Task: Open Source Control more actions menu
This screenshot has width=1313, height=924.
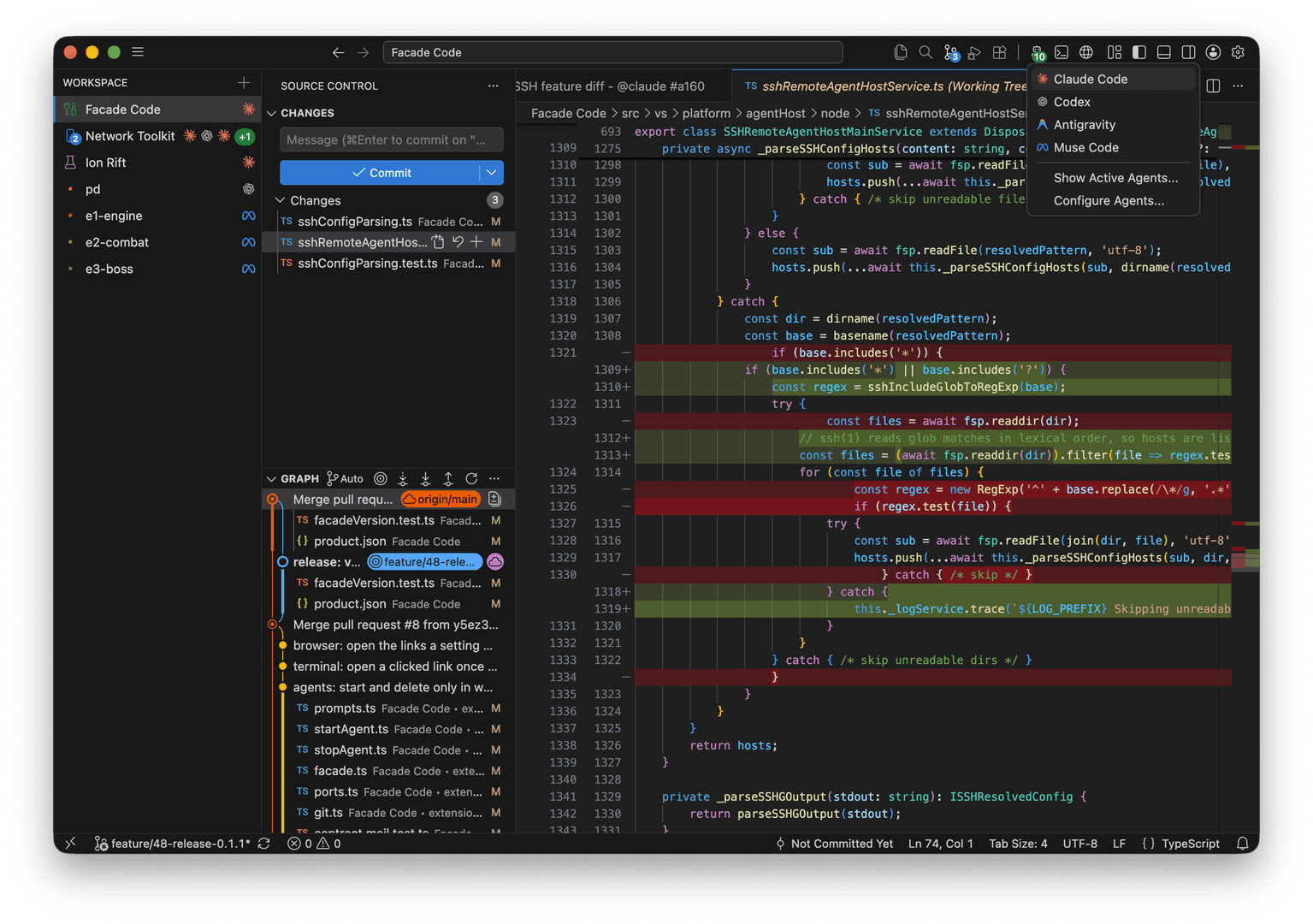Action: (x=494, y=86)
